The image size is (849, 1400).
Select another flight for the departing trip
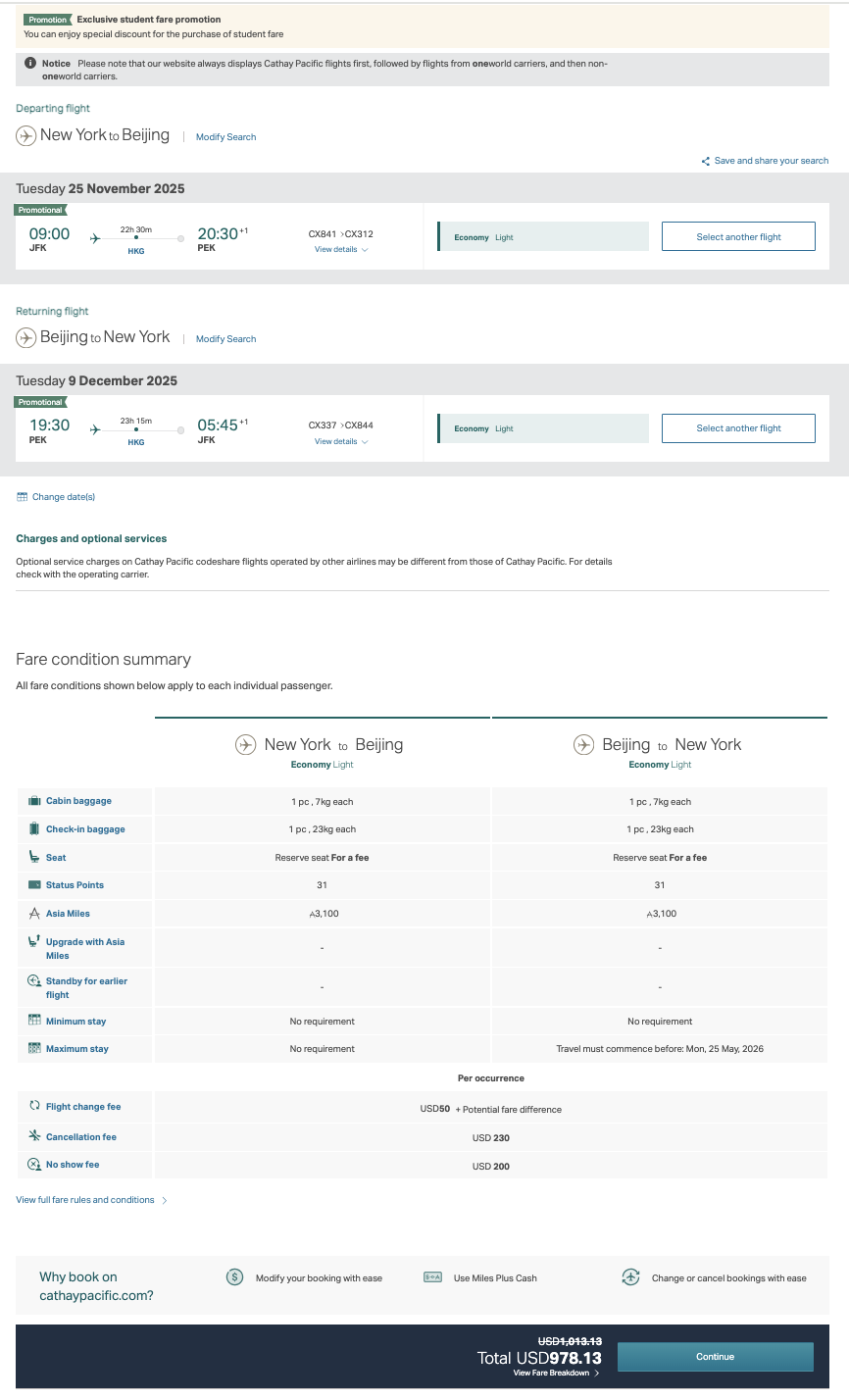pos(738,236)
